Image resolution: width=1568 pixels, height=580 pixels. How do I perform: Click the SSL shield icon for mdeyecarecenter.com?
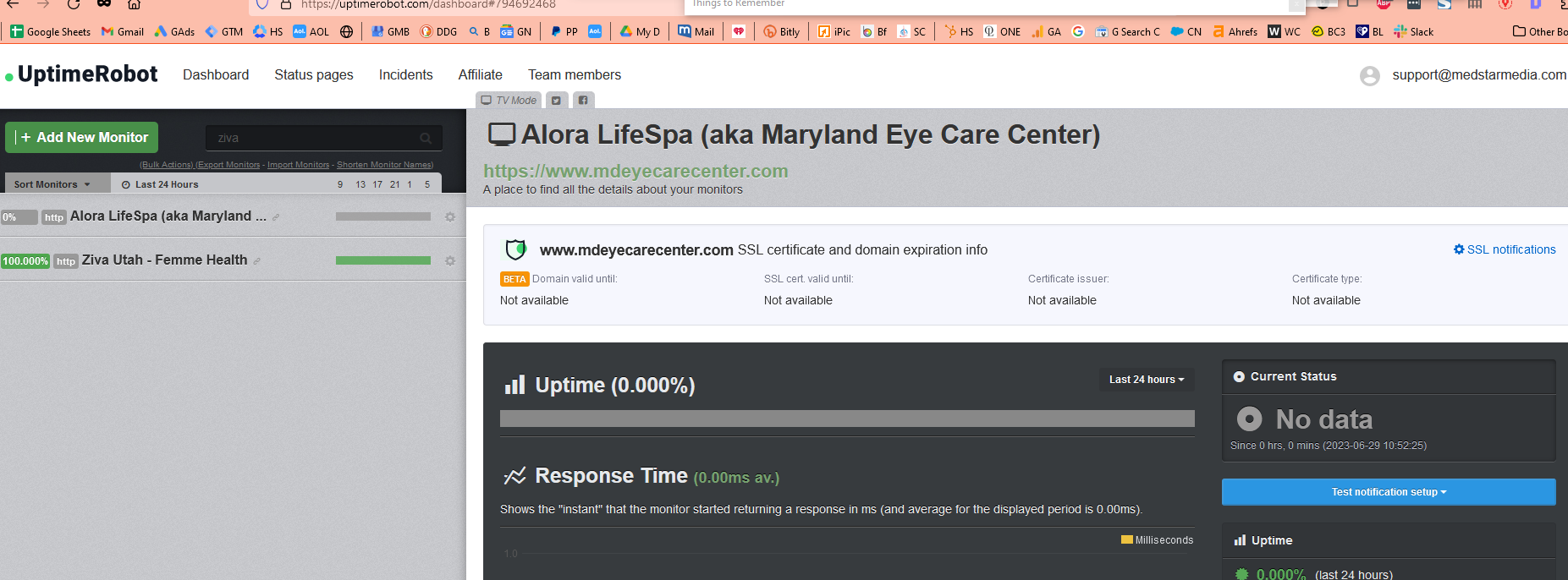tap(515, 249)
